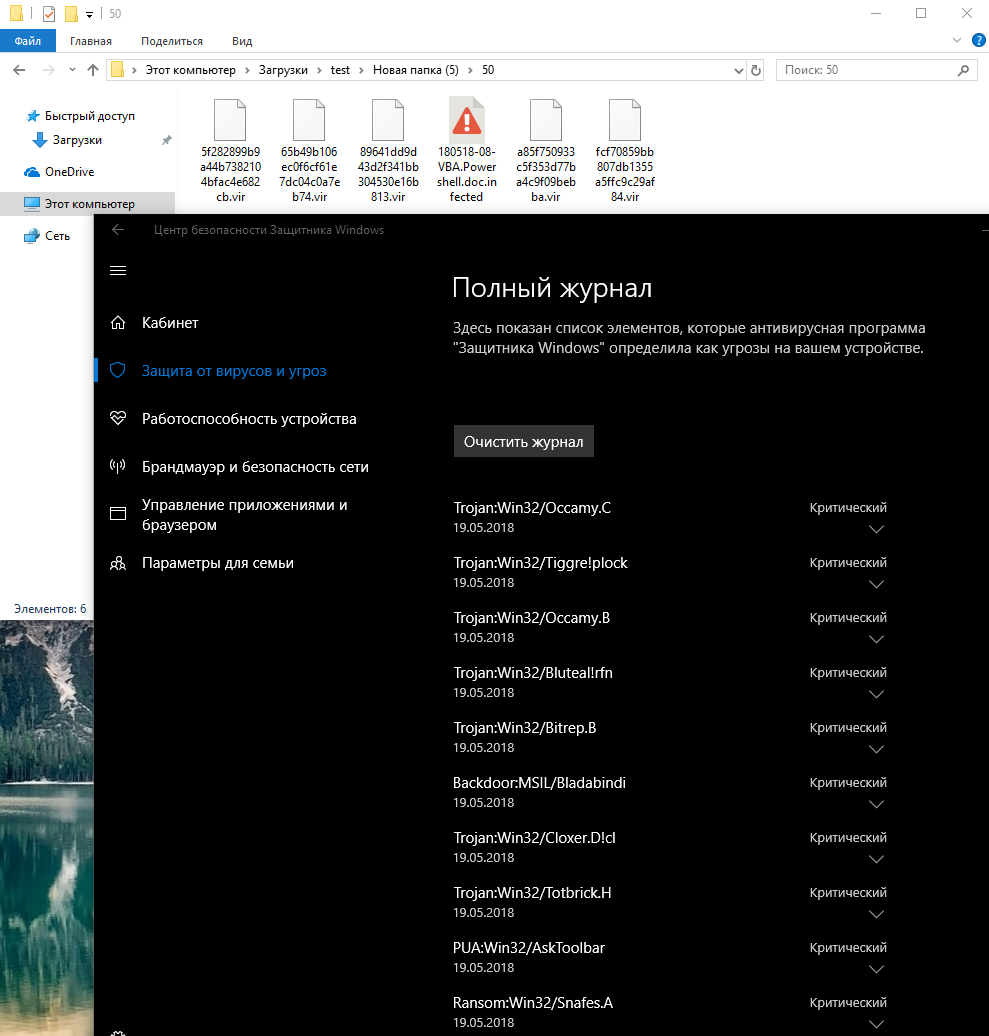Click Очистить журнал button
This screenshot has width=989, height=1036.
(x=523, y=441)
